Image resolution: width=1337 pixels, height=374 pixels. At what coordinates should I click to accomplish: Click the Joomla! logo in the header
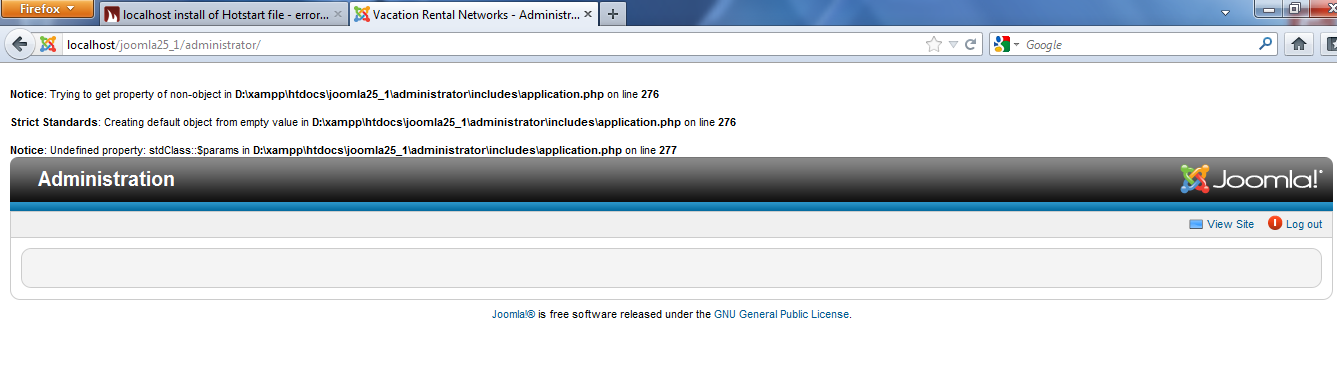tap(1251, 179)
